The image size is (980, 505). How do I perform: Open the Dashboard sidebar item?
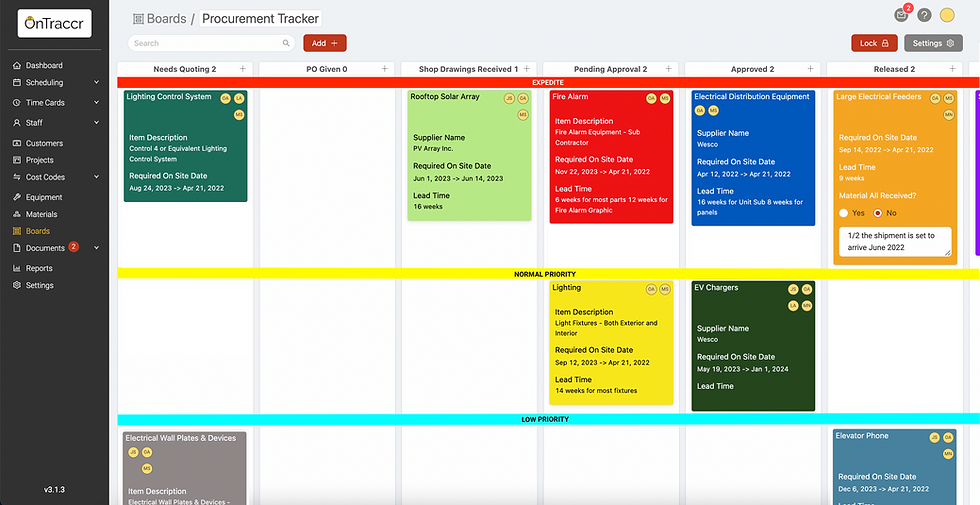pos(44,65)
